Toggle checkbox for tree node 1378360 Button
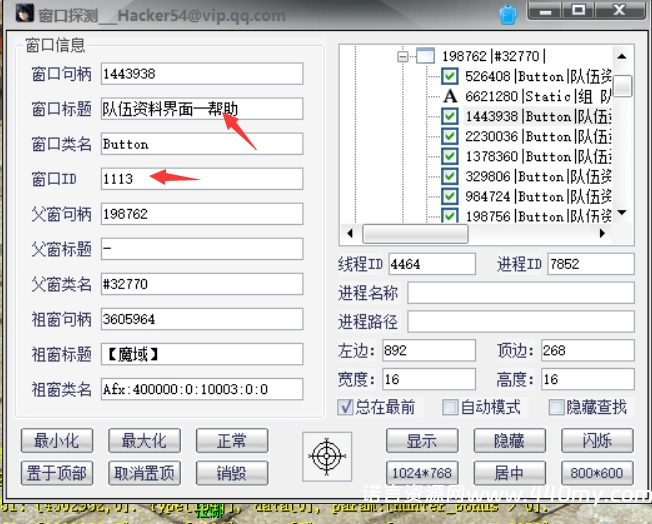The height and width of the screenshot is (524, 652). (x=449, y=156)
